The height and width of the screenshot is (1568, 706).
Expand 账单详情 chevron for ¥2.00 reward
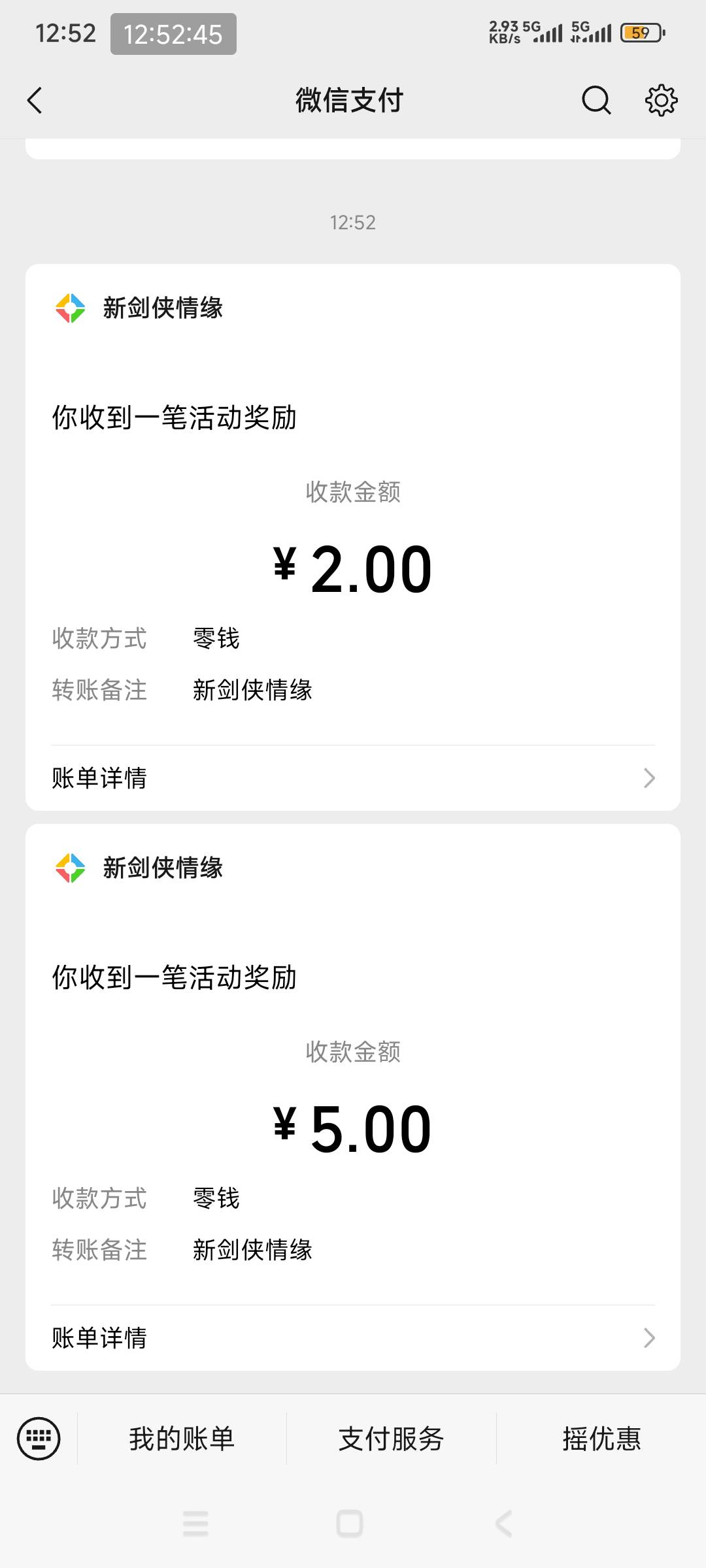tap(648, 778)
